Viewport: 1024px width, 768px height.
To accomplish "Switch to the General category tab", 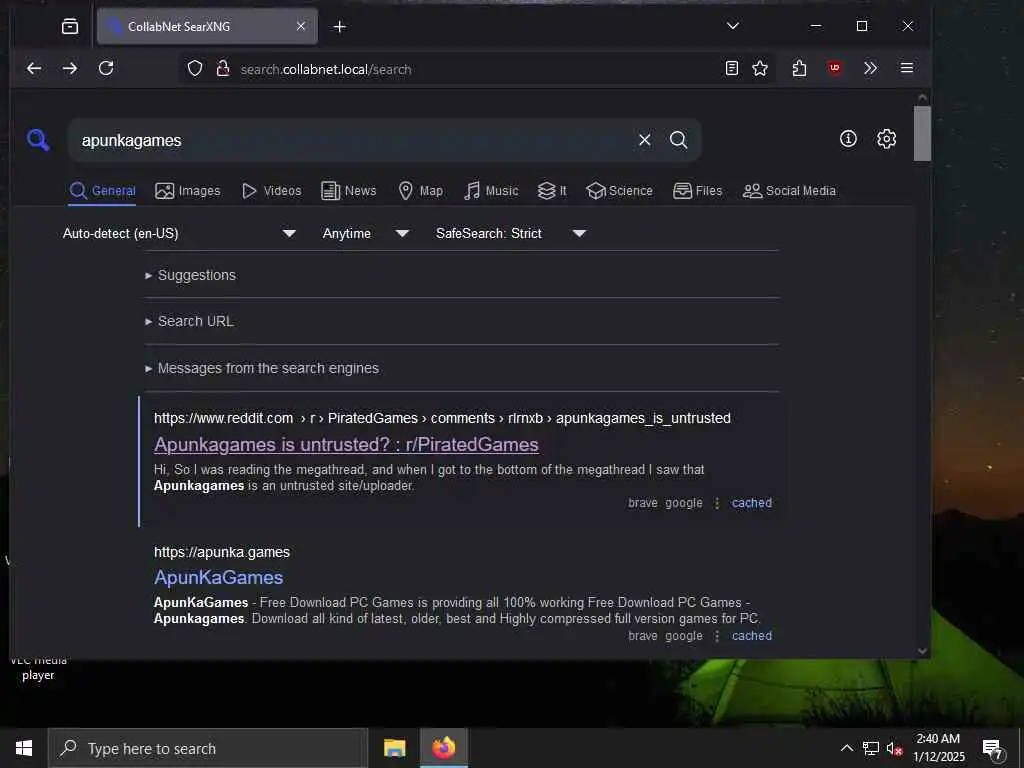I will click(x=103, y=191).
